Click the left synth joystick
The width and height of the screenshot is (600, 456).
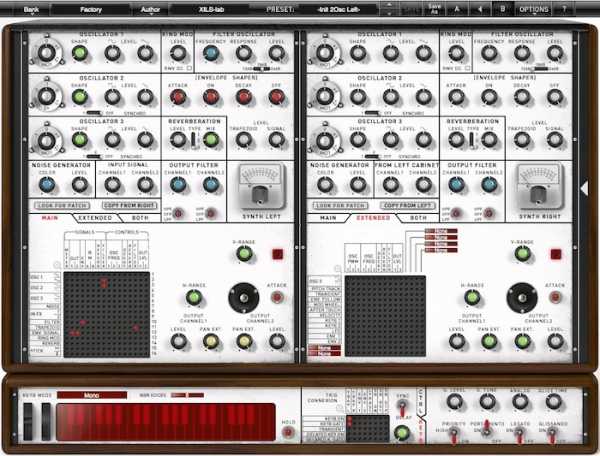click(244, 298)
